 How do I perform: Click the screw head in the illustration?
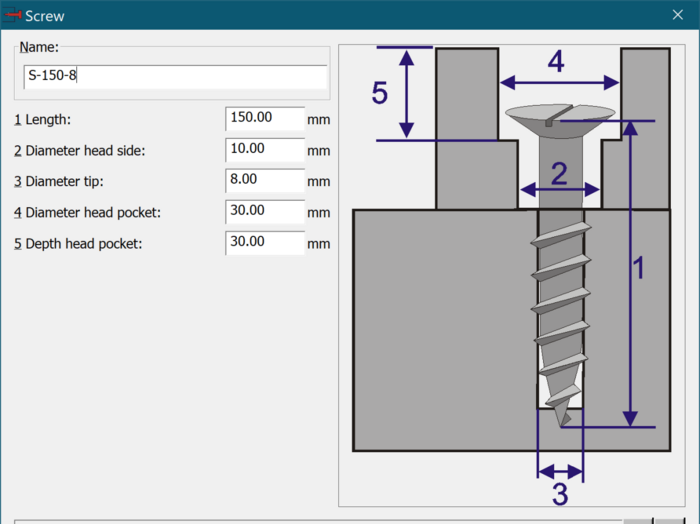[x=559, y=114]
